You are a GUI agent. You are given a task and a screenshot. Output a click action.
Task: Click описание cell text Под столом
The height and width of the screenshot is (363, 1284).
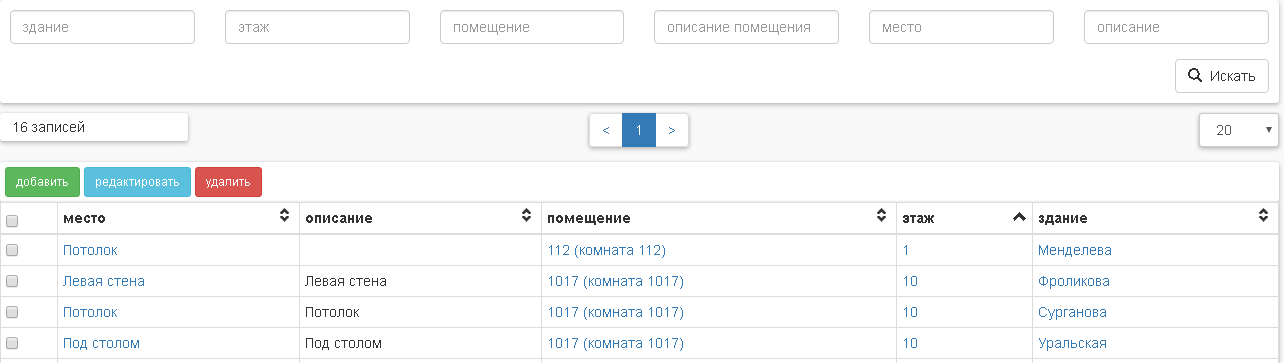click(343, 343)
